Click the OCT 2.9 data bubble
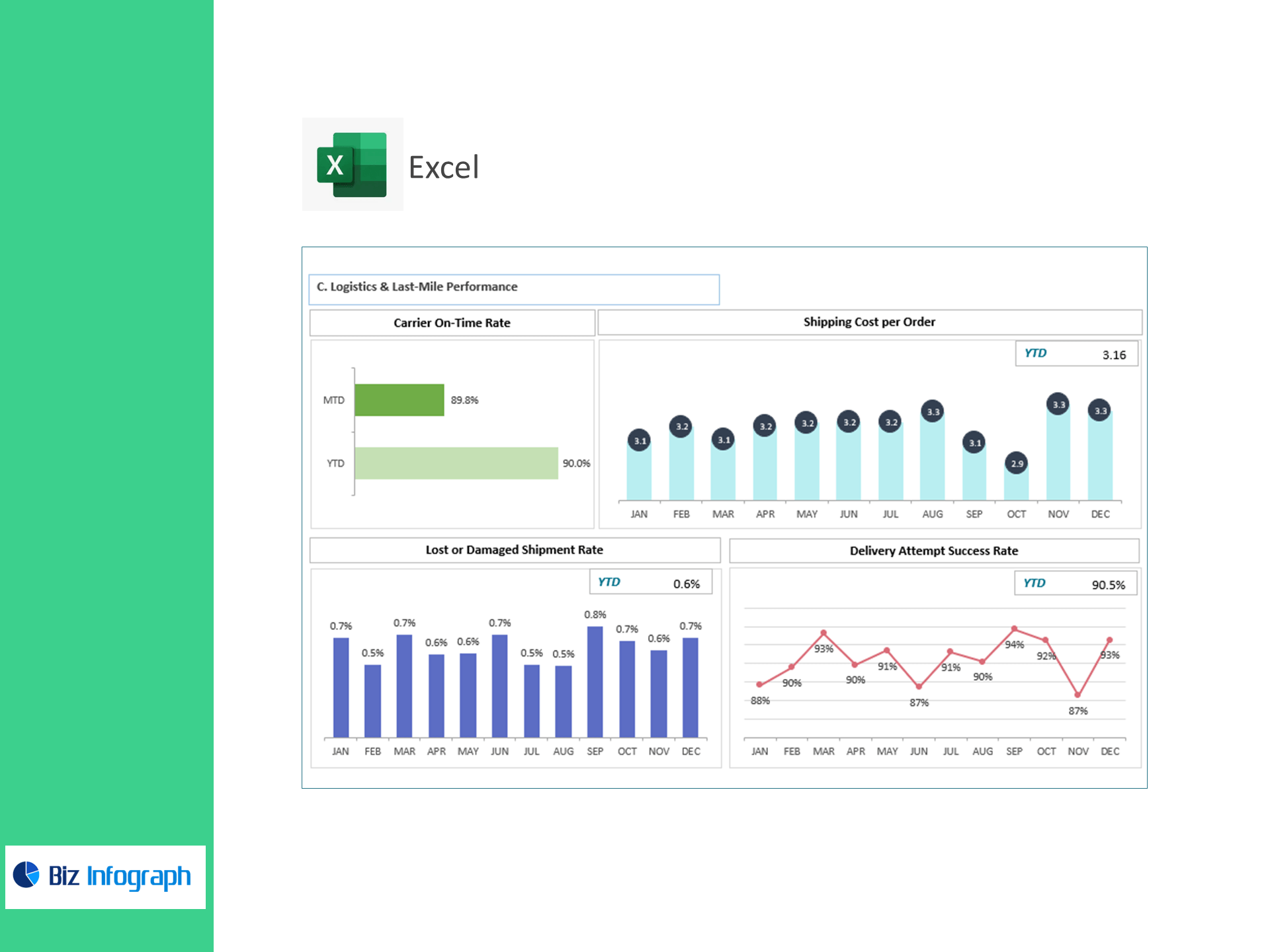 [1016, 463]
